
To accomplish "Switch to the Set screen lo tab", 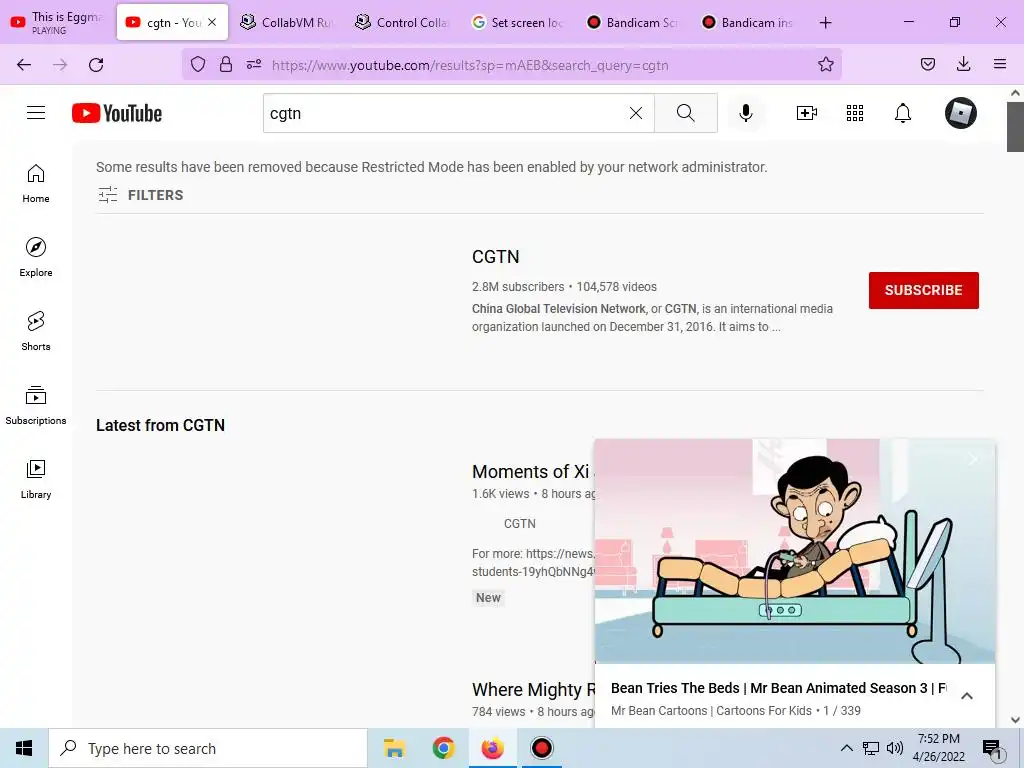I will coord(517,22).
